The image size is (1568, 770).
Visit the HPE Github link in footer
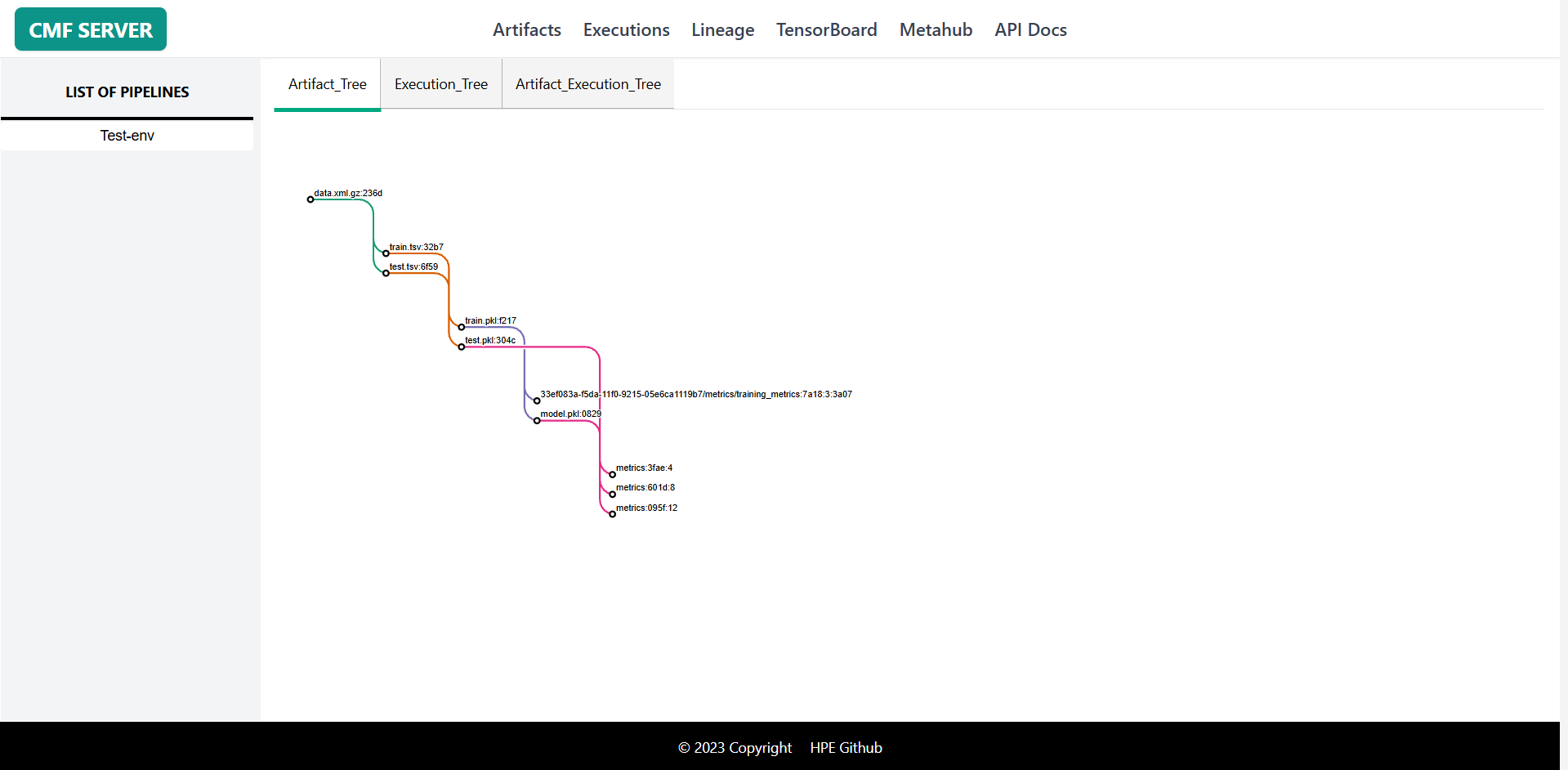tap(846, 747)
